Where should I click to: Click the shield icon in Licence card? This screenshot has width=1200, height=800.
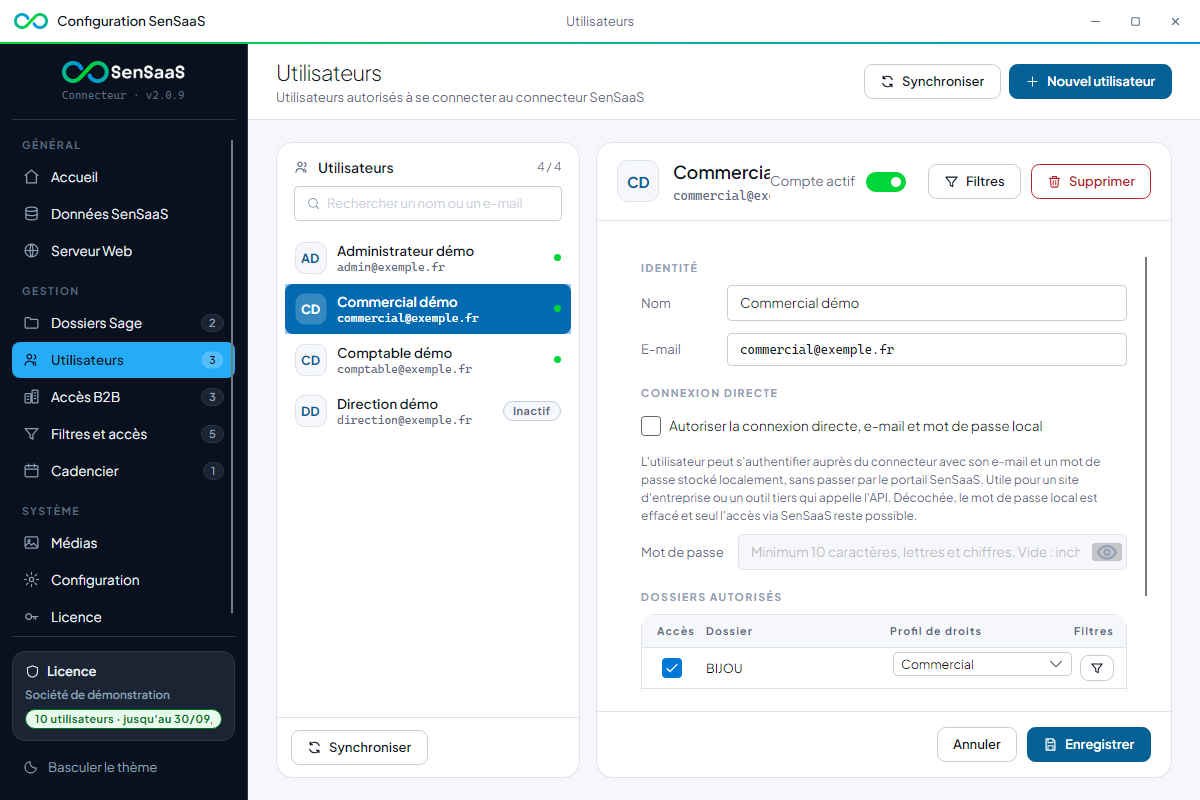(x=32, y=671)
